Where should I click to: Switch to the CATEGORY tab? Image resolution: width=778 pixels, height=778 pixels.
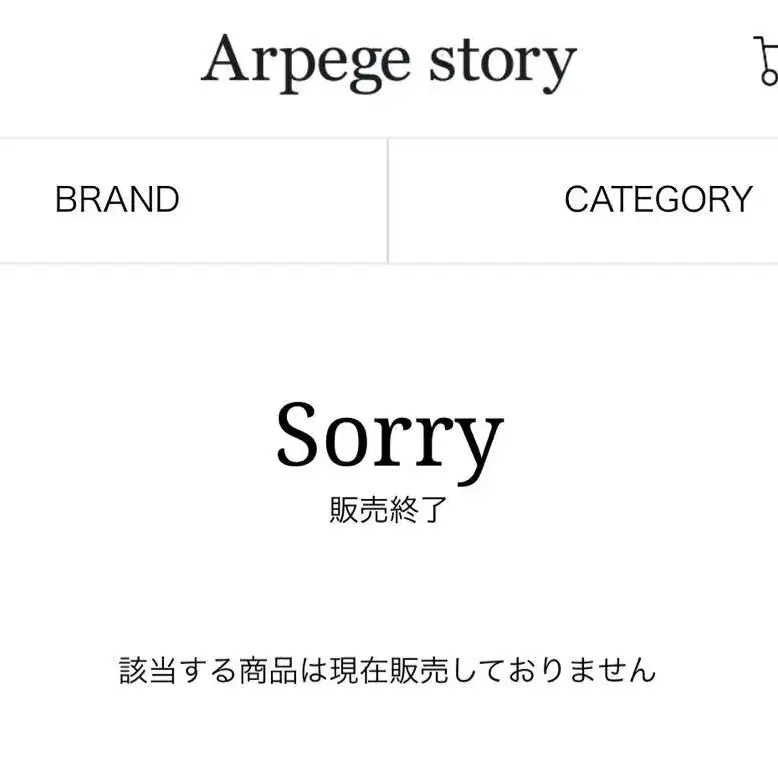tap(584, 200)
